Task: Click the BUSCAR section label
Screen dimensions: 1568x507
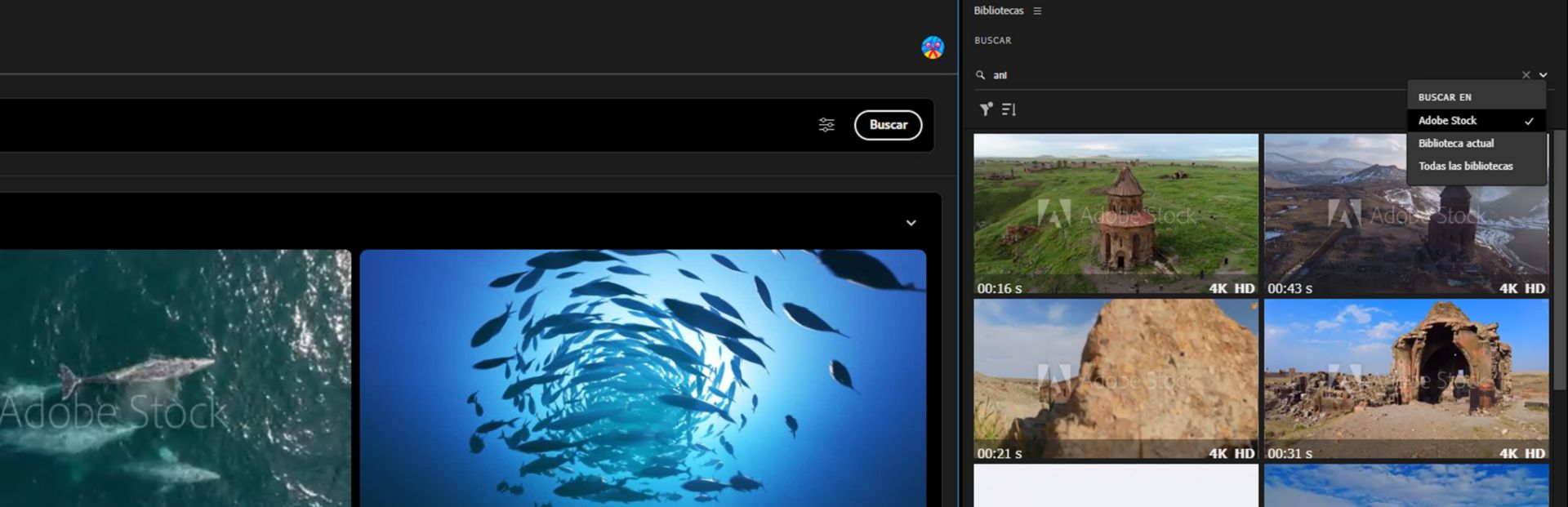Action: tap(992, 40)
